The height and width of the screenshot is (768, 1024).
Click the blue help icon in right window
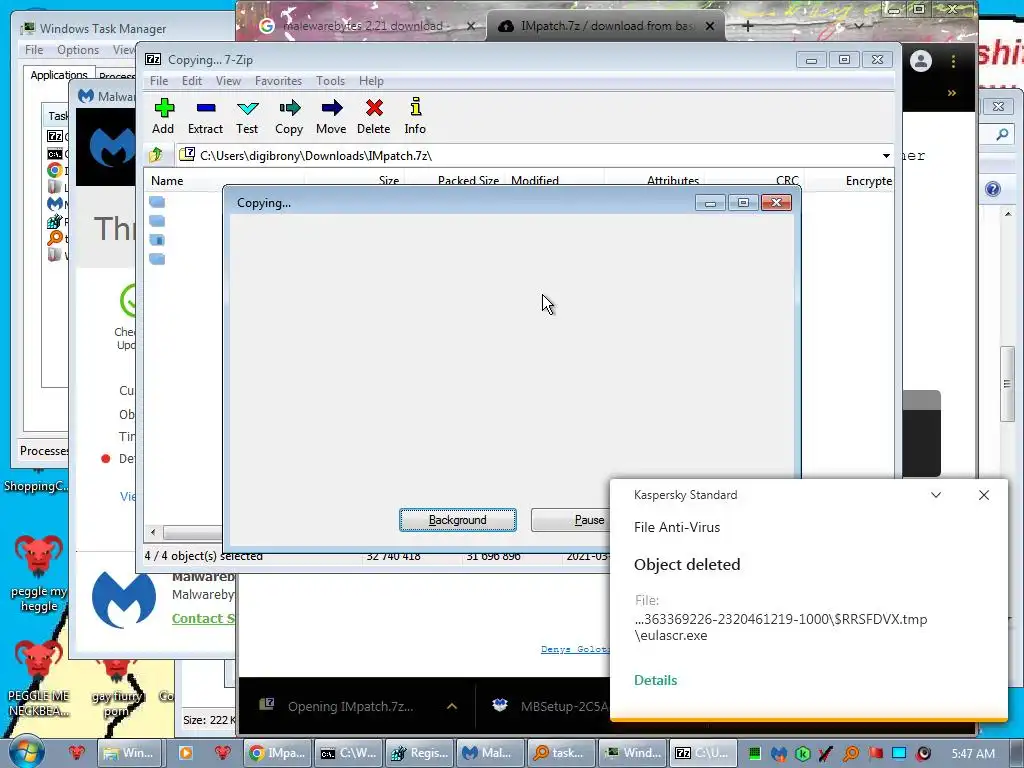[x=993, y=189]
